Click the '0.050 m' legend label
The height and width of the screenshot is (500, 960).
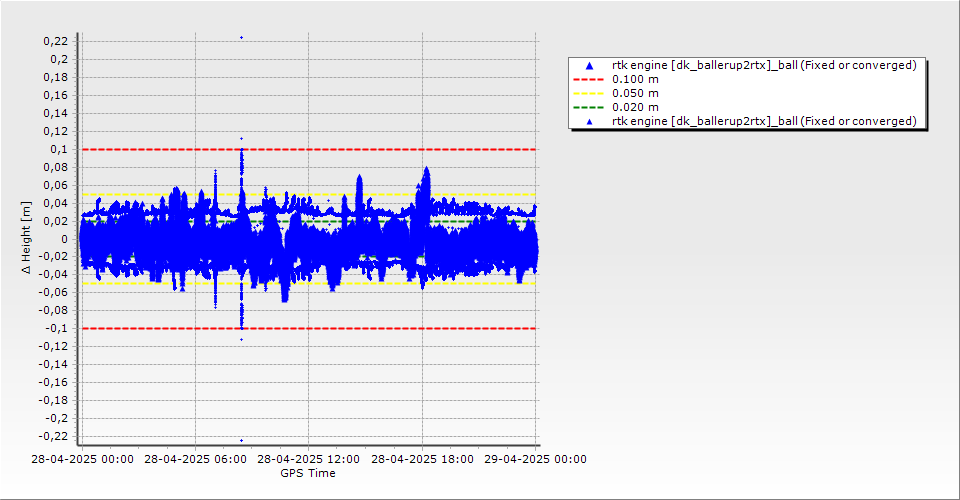(636, 94)
